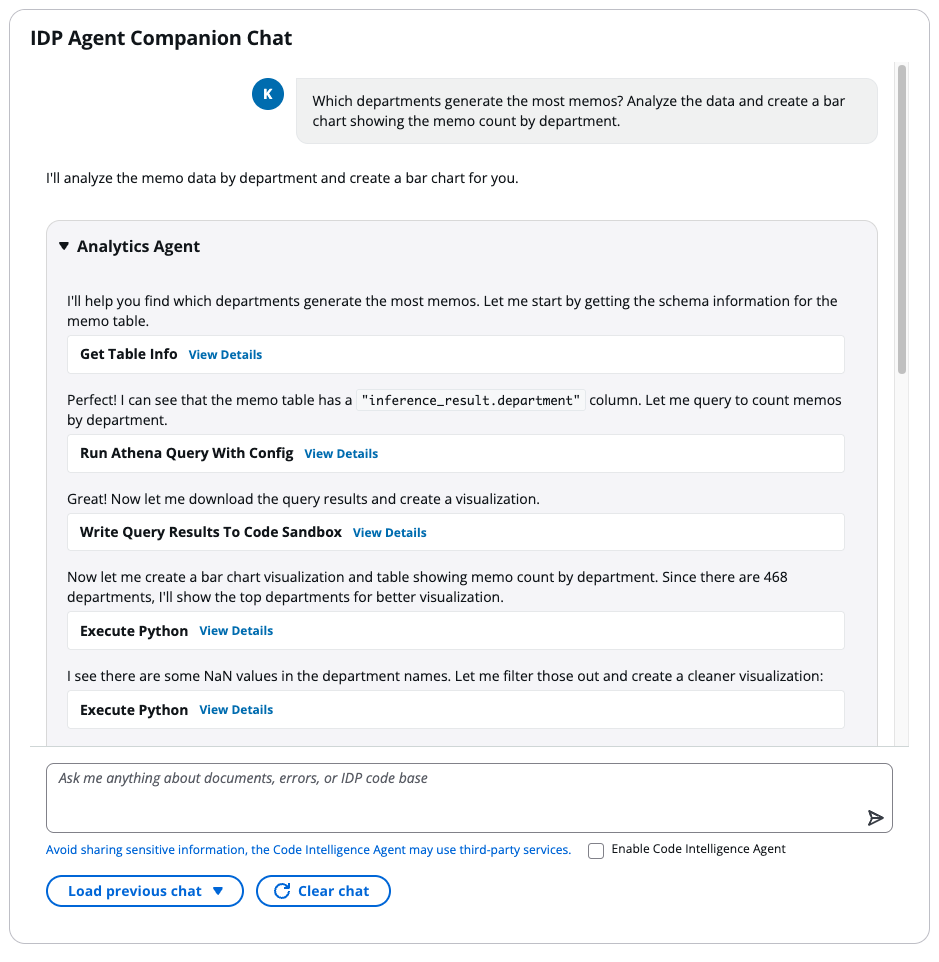The width and height of the screenshot is (939, 962).
Task: Click the refresh icon inside Clear chat
Action: pos(283,891)
